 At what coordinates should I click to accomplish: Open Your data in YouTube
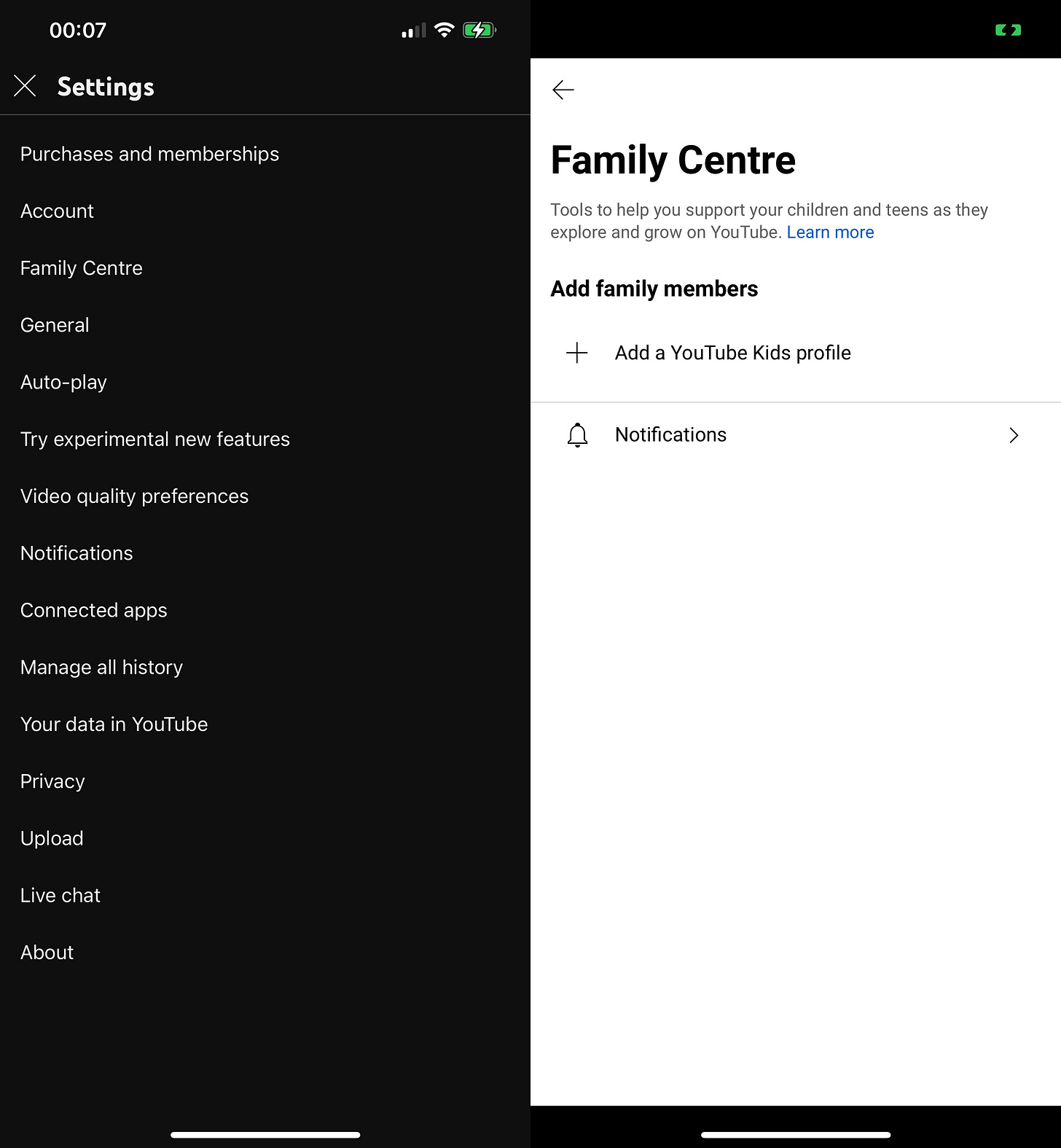click(265, 724)
